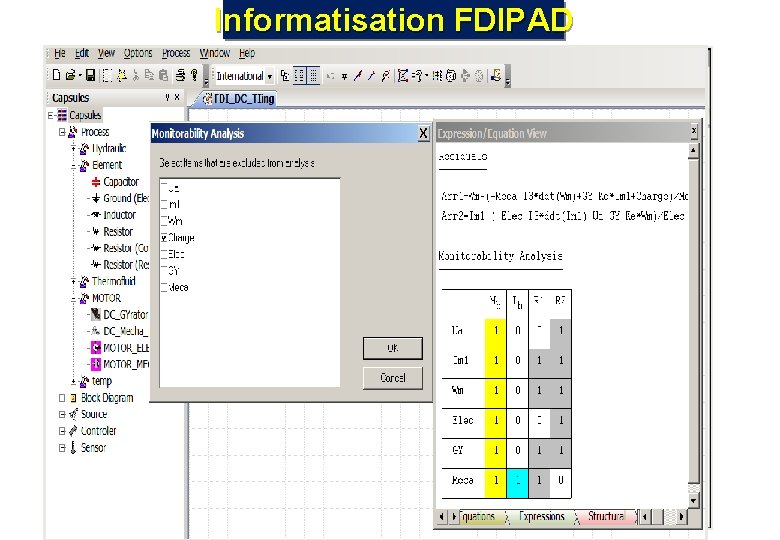Expand the Sensor tree node
Screen dimensions: 780x540
tap(62, 448)
